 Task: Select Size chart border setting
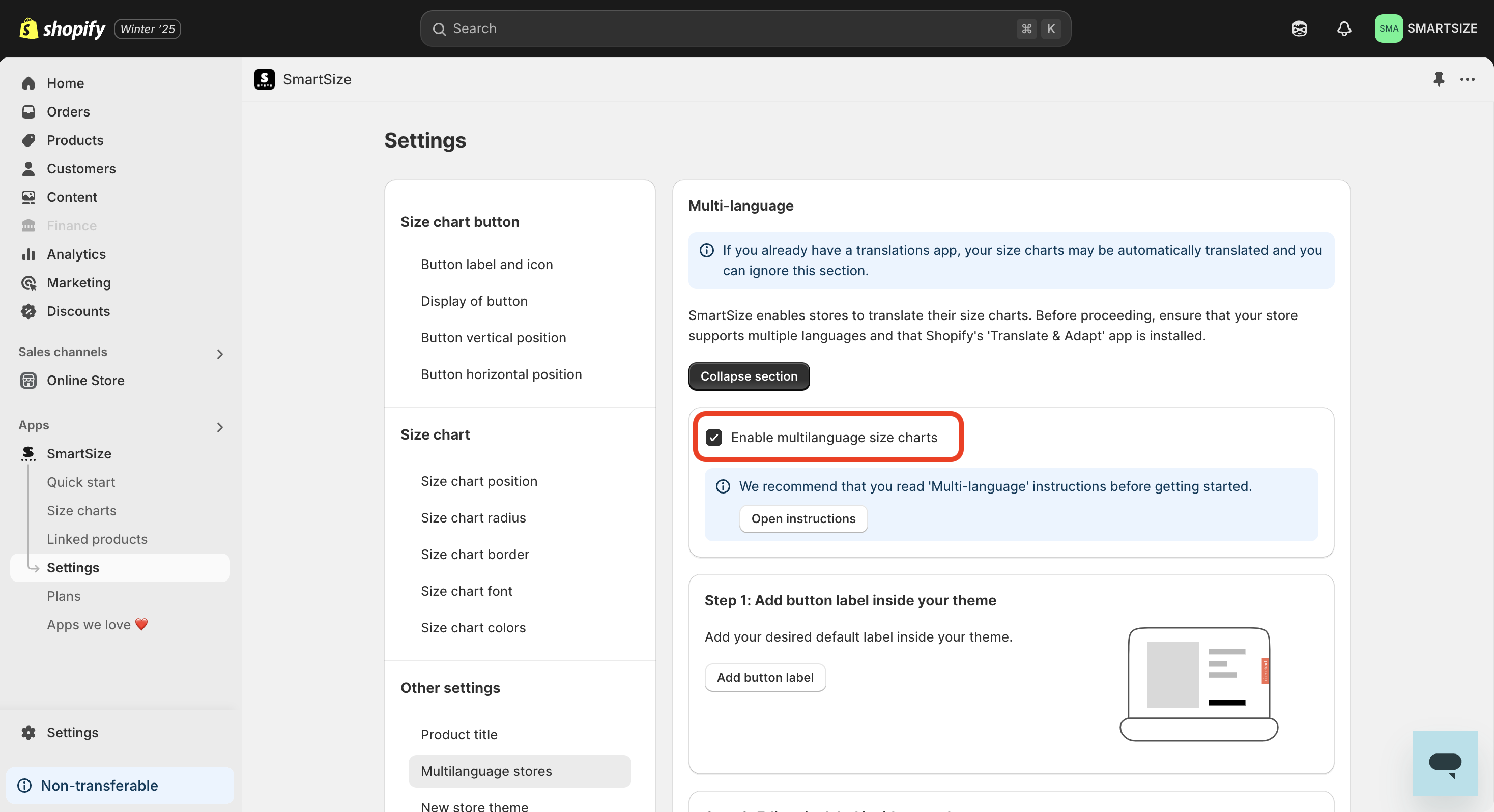click(475, 554)
